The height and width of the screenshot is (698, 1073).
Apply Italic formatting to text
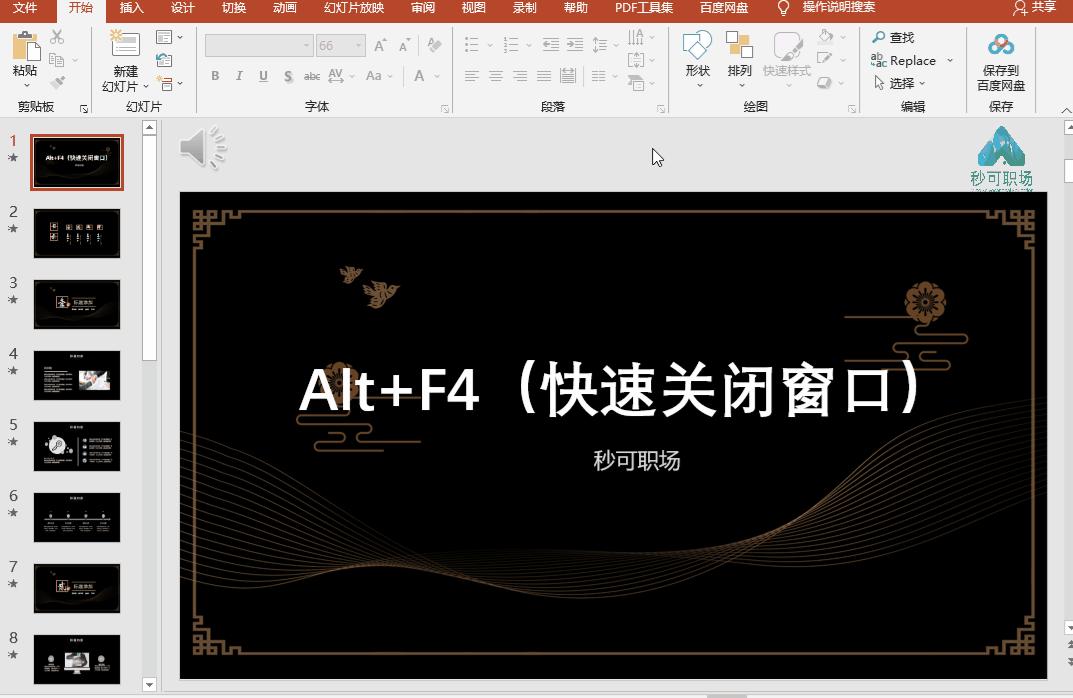point(238,76)
